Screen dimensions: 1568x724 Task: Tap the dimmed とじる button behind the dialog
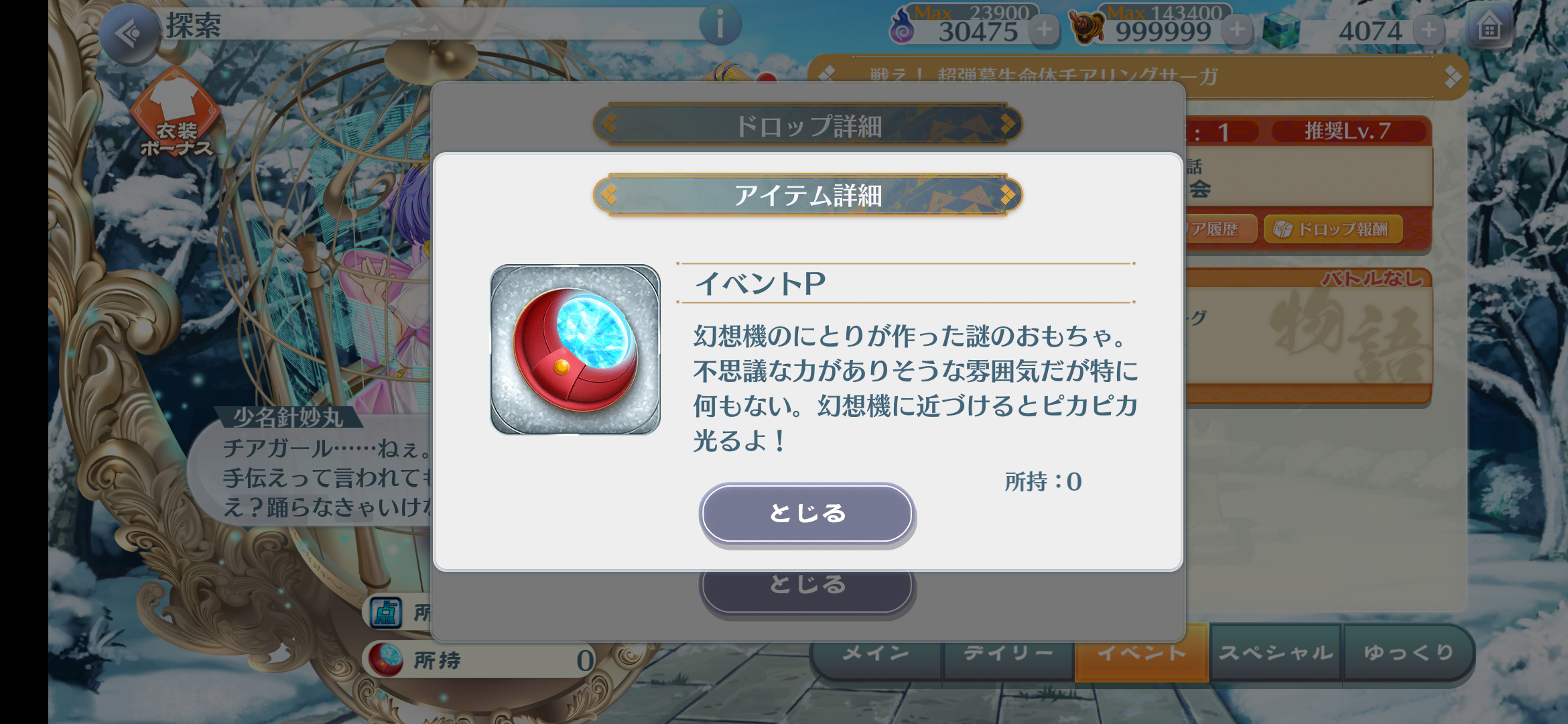coord(807,589)
